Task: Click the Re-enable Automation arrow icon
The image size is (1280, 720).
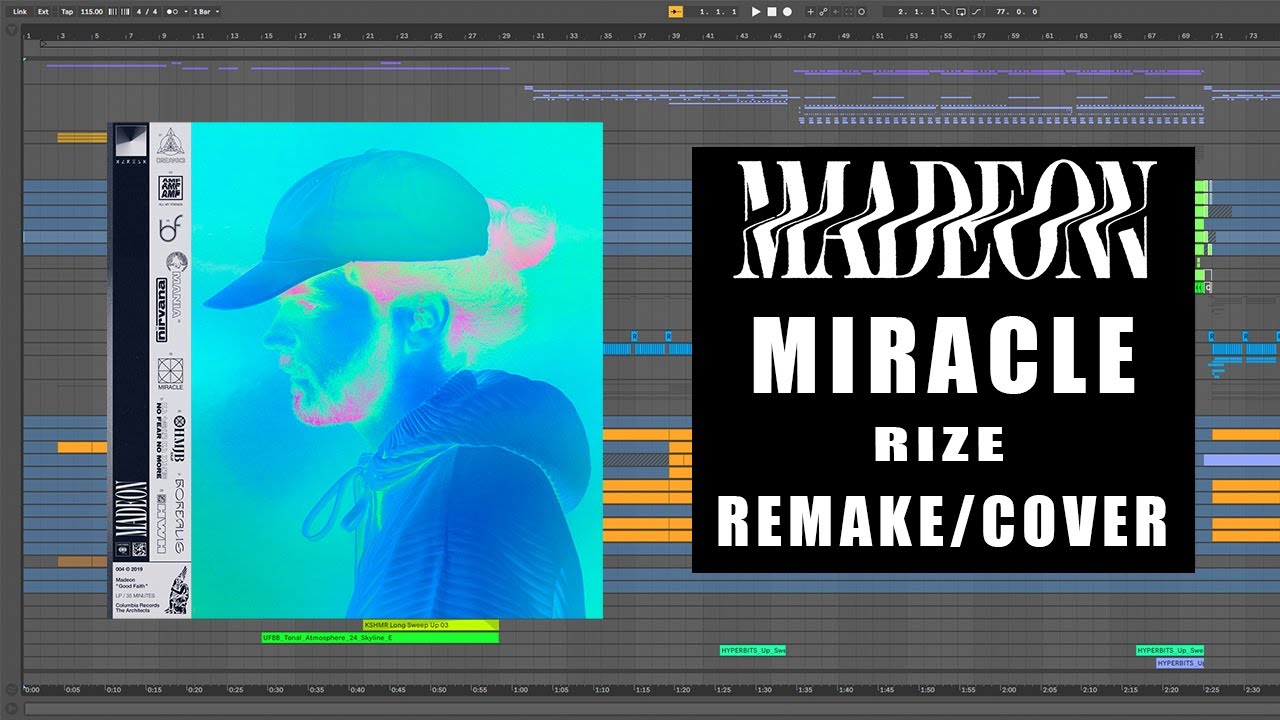Action: 836,12
